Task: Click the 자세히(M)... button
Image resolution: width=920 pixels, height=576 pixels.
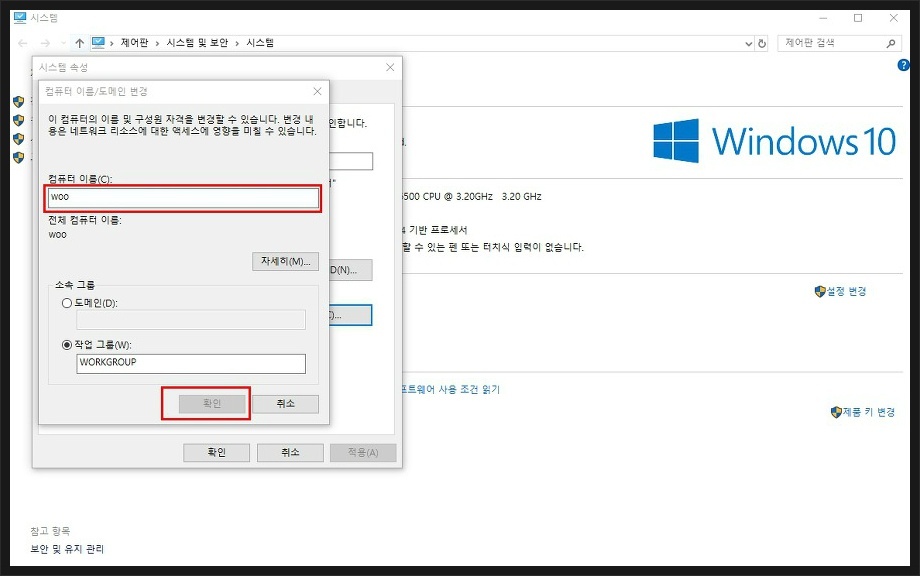Action: [285, 262]
